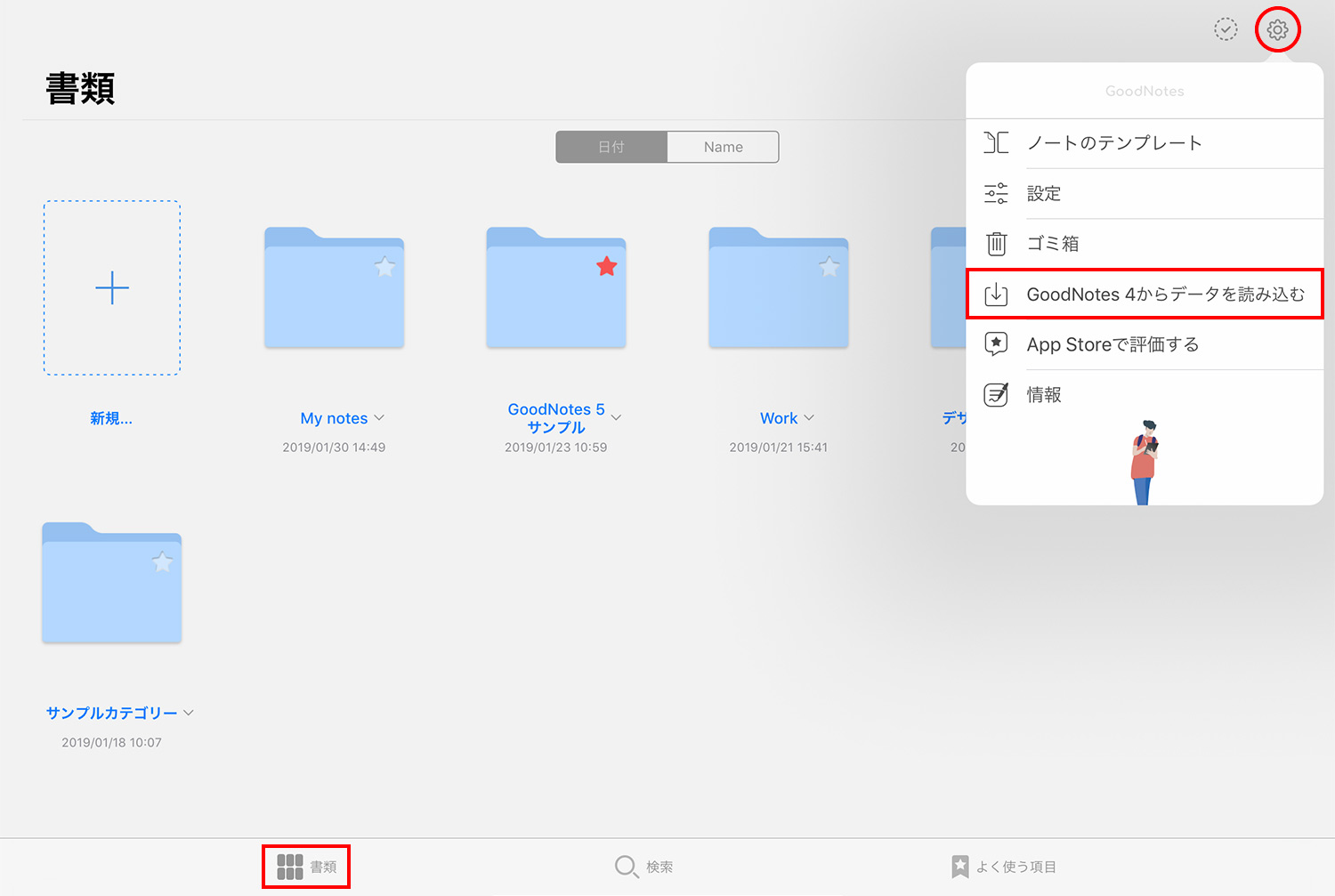The image size is (1335, 896).
Task: Unfavorite the GoodNotes 5 サンプル red star
Action: click(607, 266)
